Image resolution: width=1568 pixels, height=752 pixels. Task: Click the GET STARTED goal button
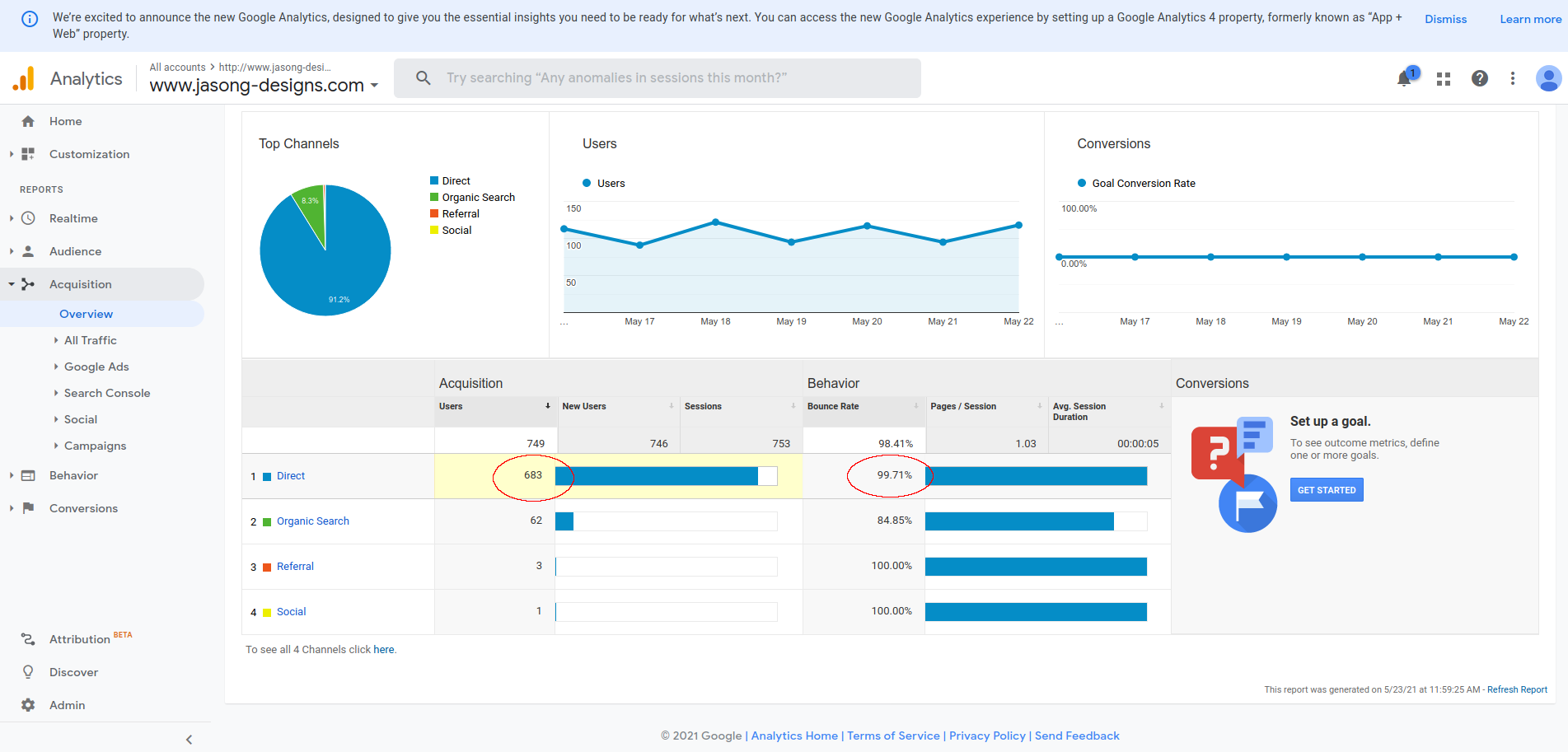coord(1327,490)
